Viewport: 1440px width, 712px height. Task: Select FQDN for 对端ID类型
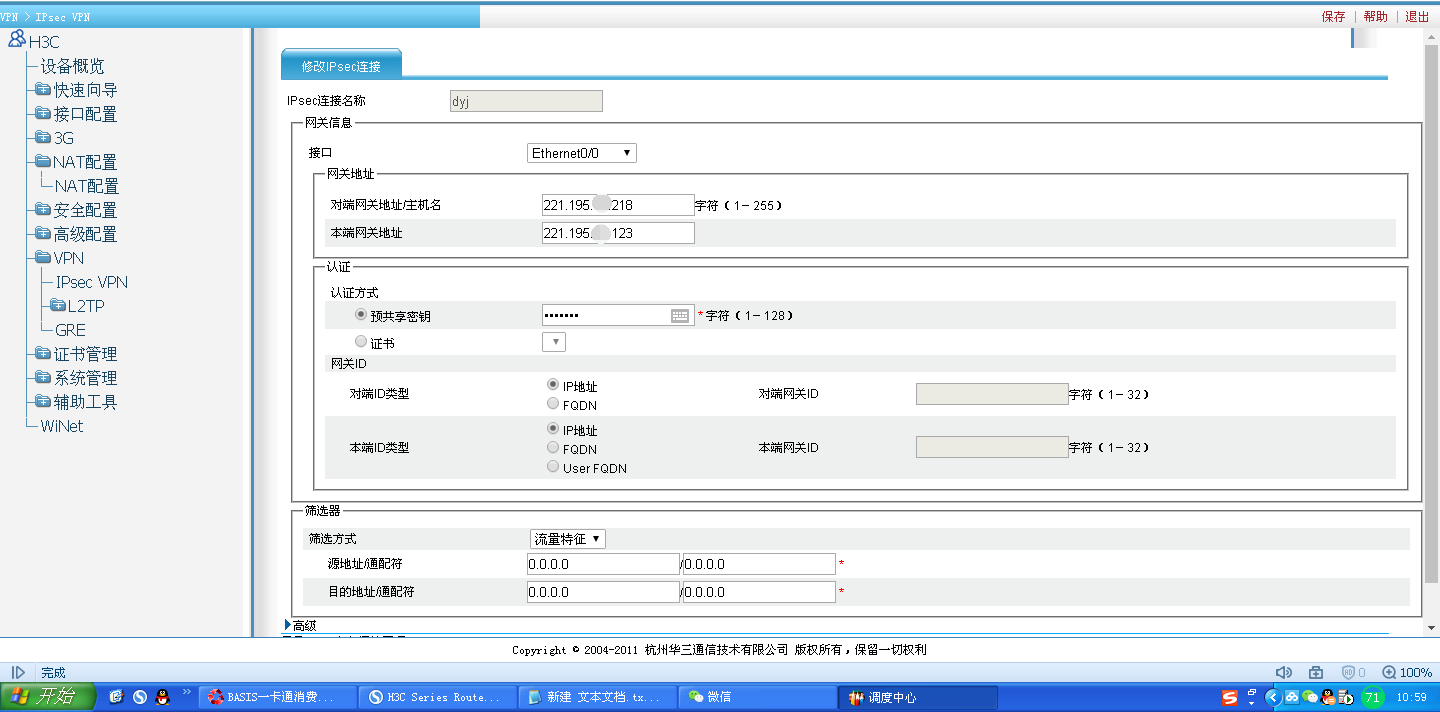(553, 404)
